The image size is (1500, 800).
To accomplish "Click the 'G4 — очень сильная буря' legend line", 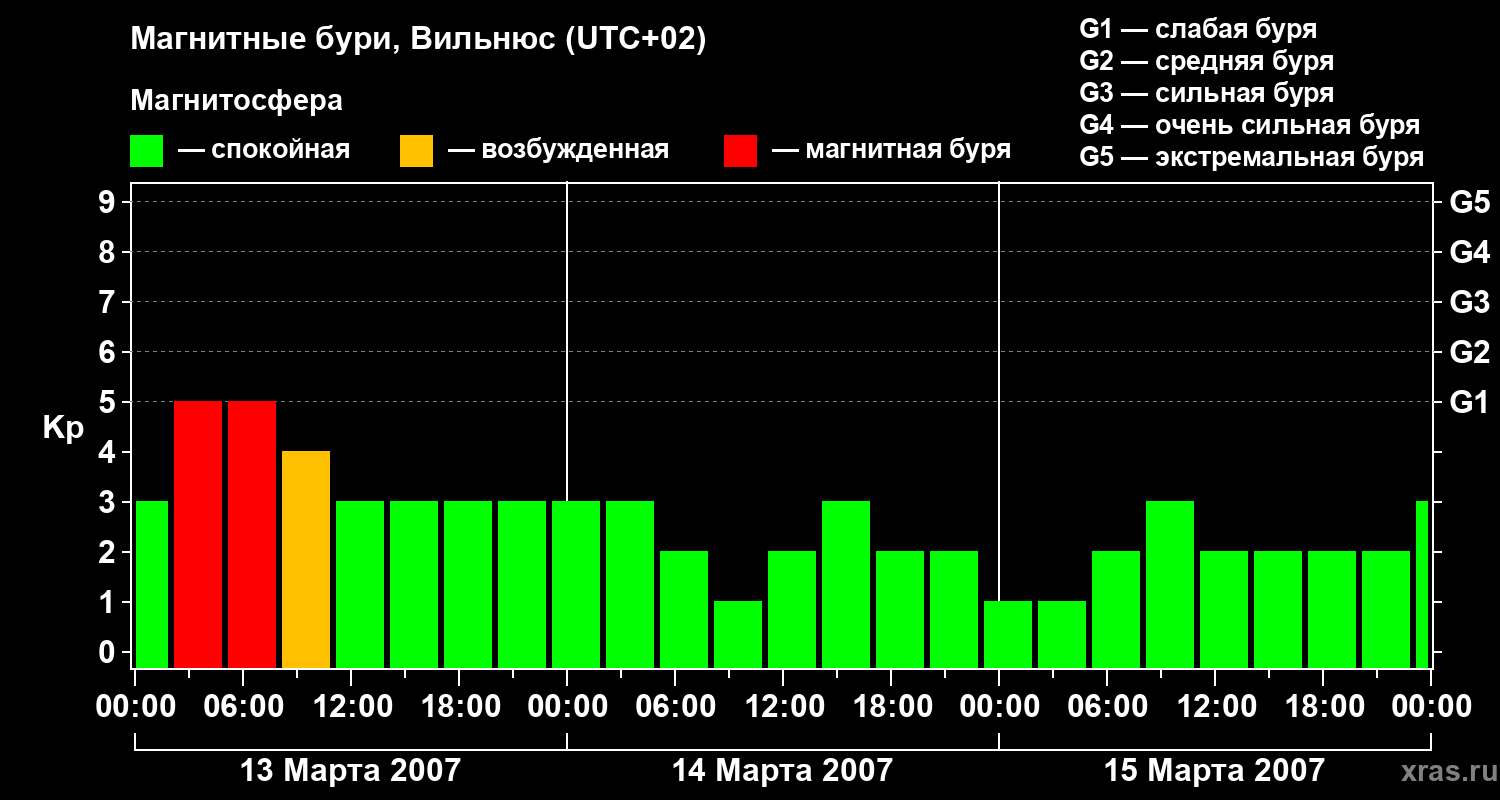I will tap(1250, 124).
